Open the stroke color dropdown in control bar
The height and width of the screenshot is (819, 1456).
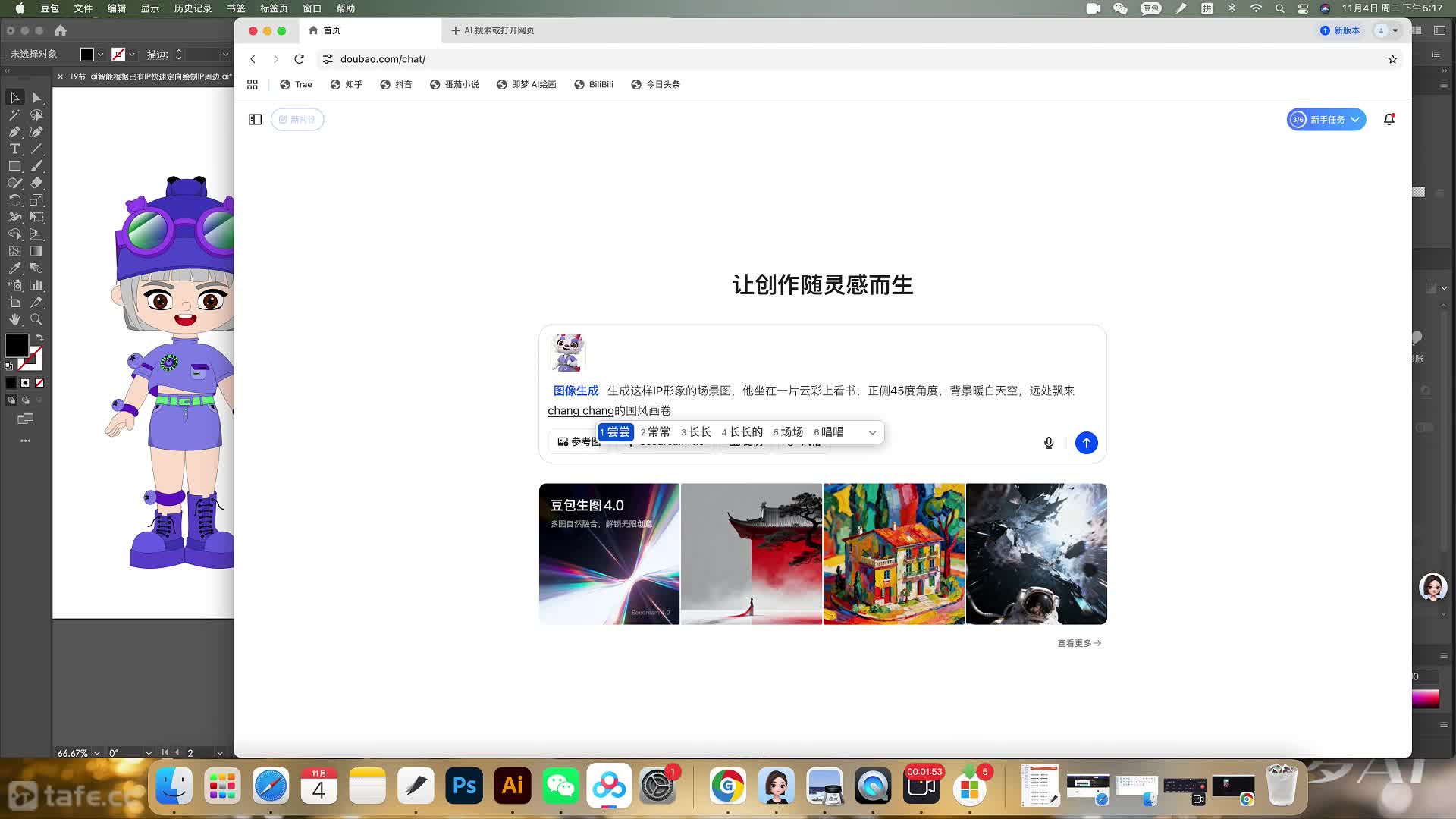tap(132, 55)
